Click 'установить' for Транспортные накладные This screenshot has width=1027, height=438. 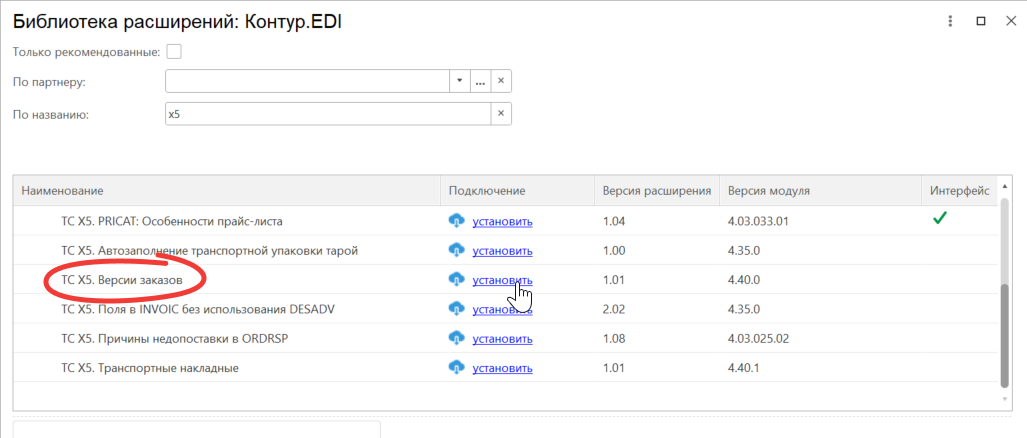coord(502,368)
